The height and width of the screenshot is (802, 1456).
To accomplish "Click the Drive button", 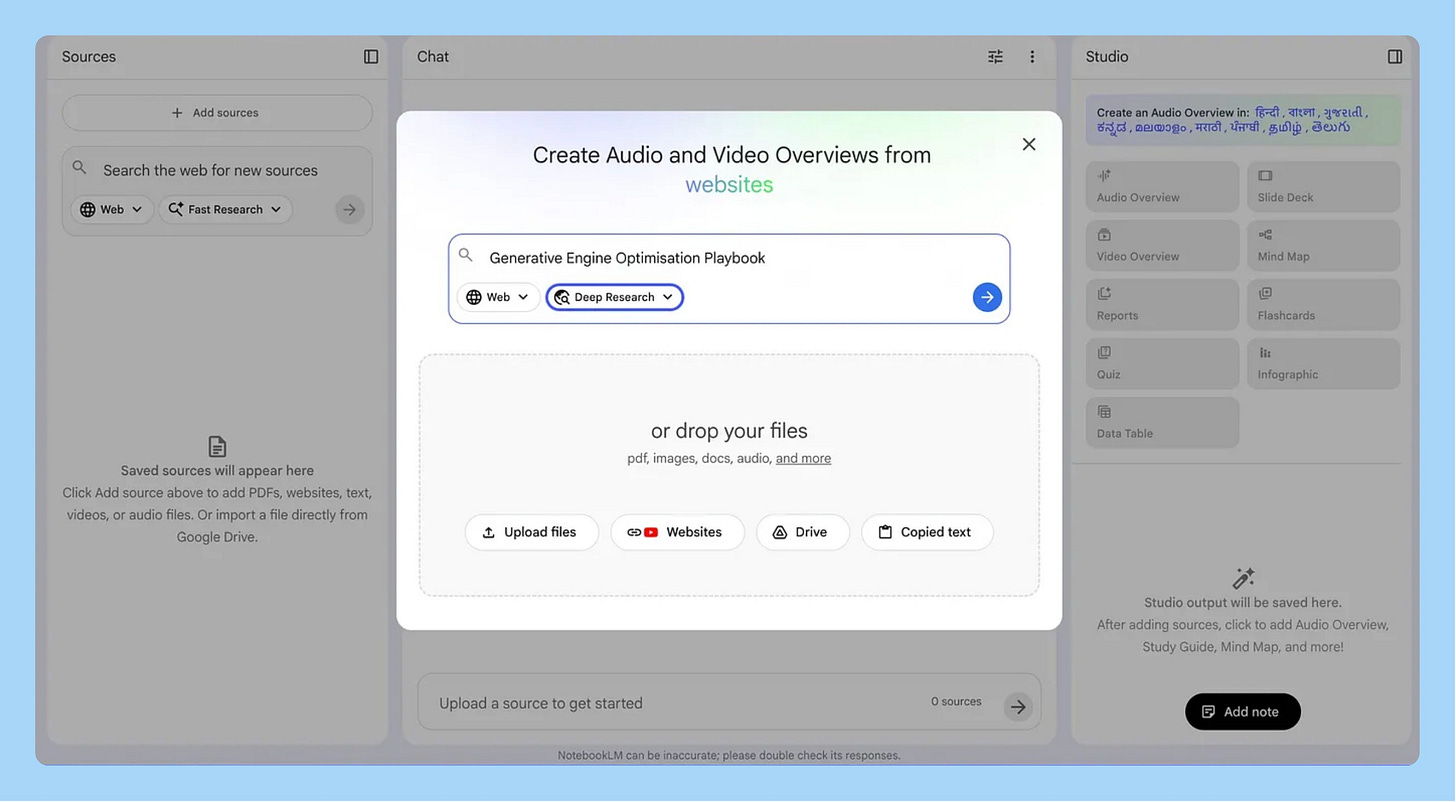I will [803, 532].
